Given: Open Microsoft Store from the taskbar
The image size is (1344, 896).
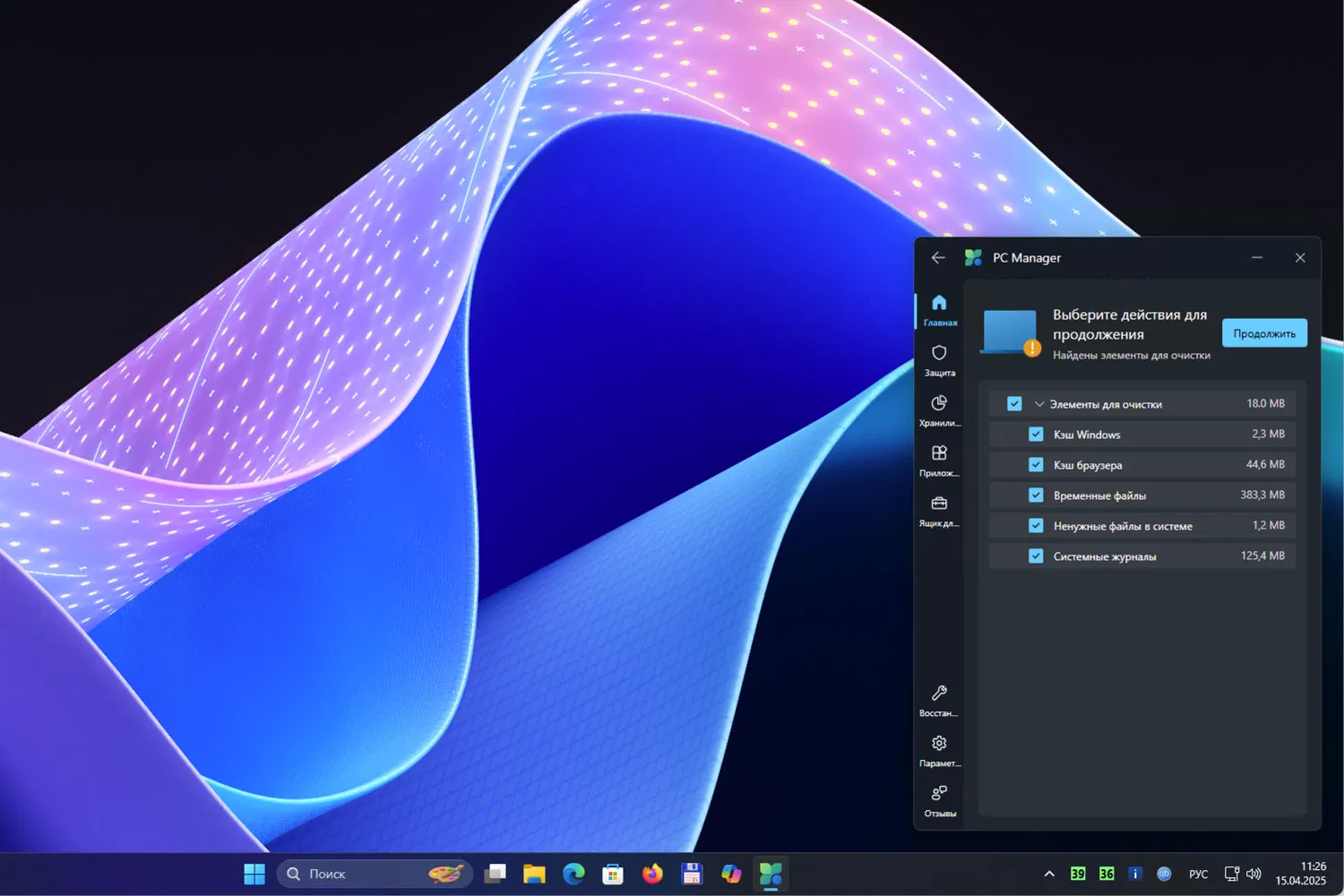Looking at the screenshot, I should [x=613, y=874].
